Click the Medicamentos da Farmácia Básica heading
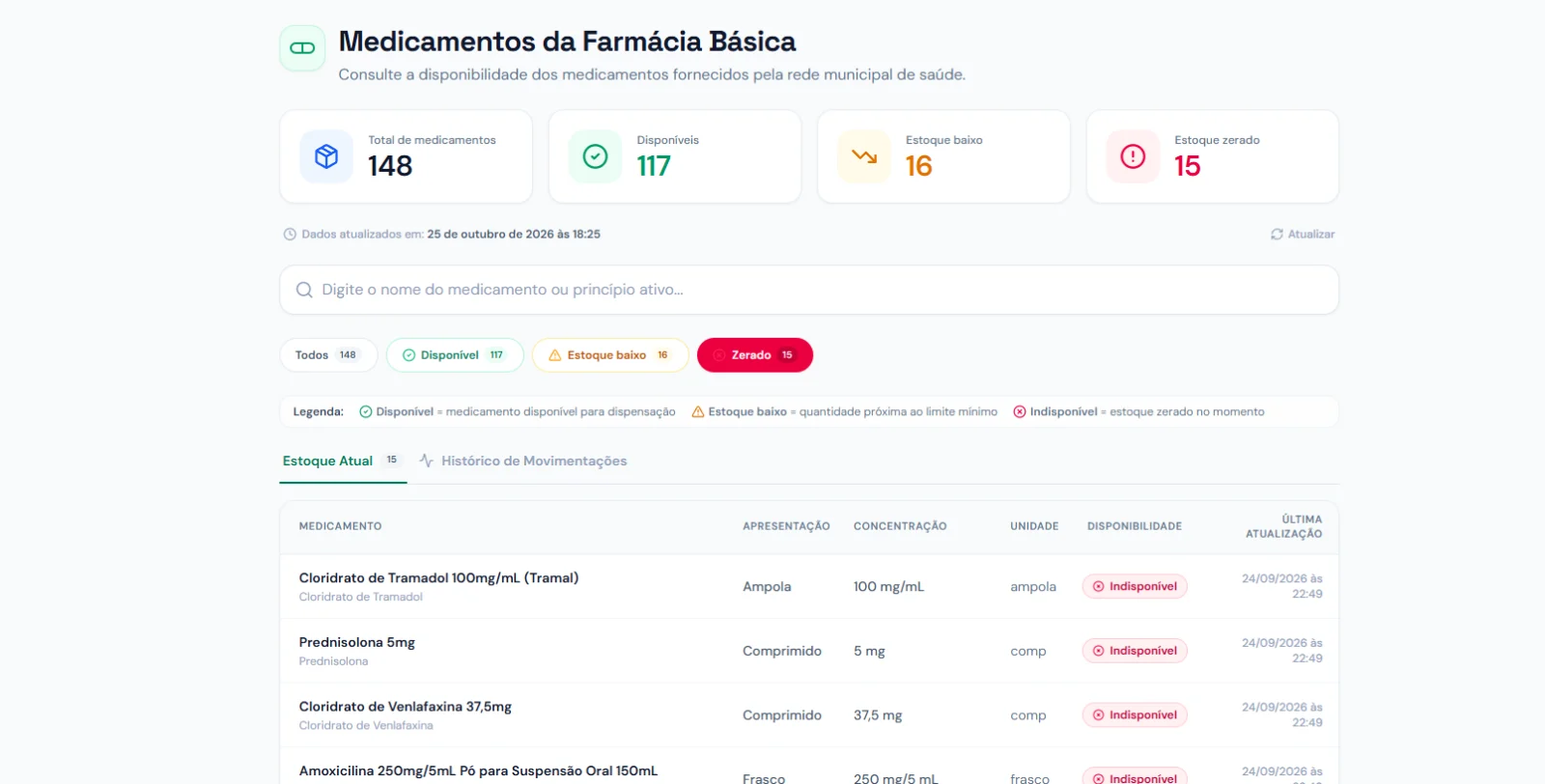This screenshot has height=784, width=1545. (x=567, y=42)
